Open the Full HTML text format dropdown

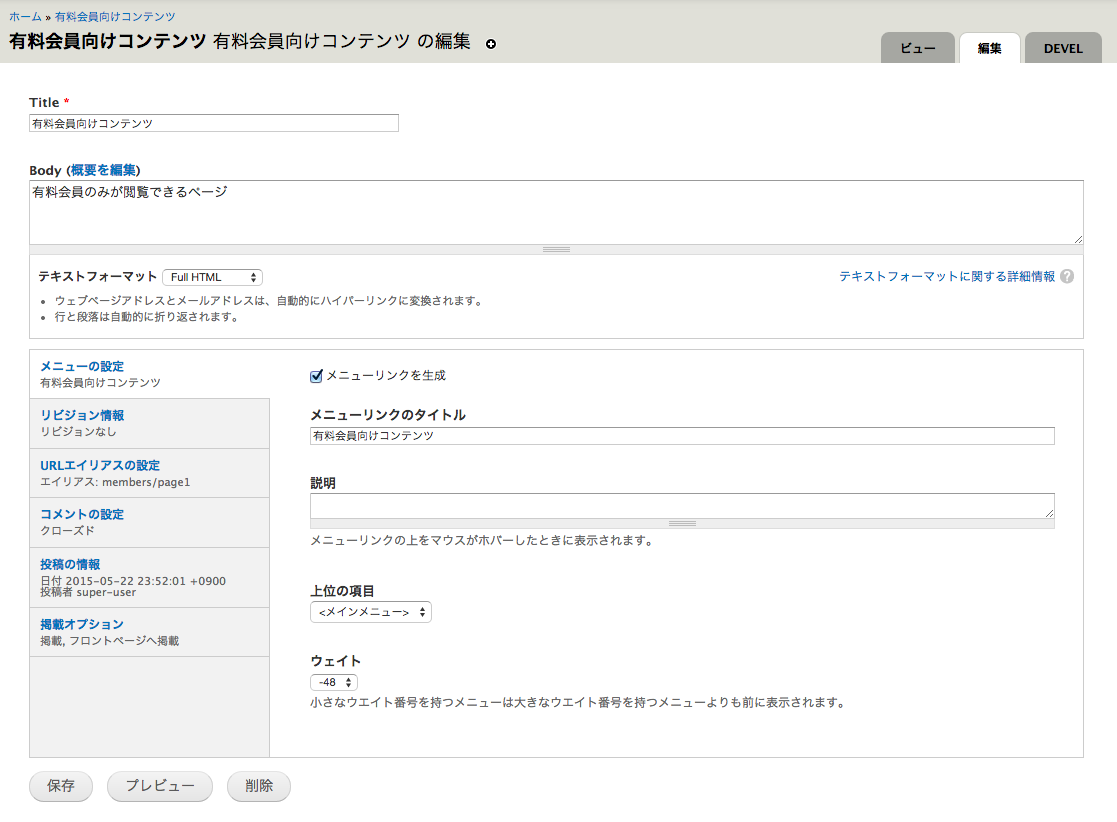(212, 277)
